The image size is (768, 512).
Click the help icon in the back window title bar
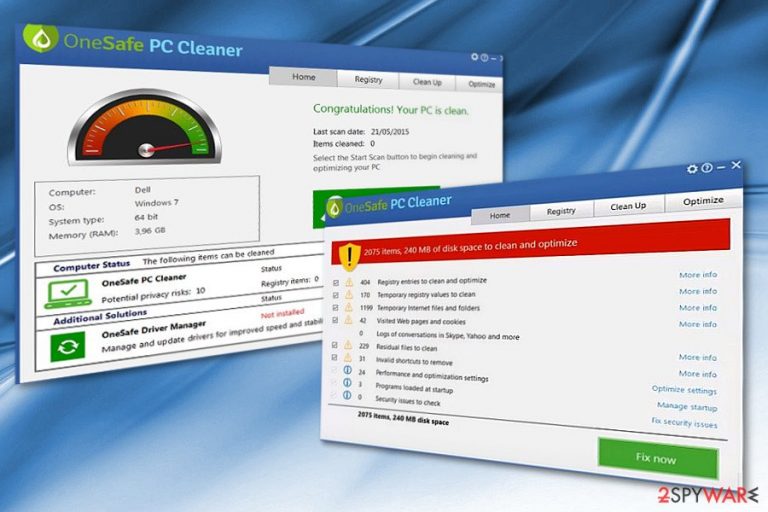(484, 58)
